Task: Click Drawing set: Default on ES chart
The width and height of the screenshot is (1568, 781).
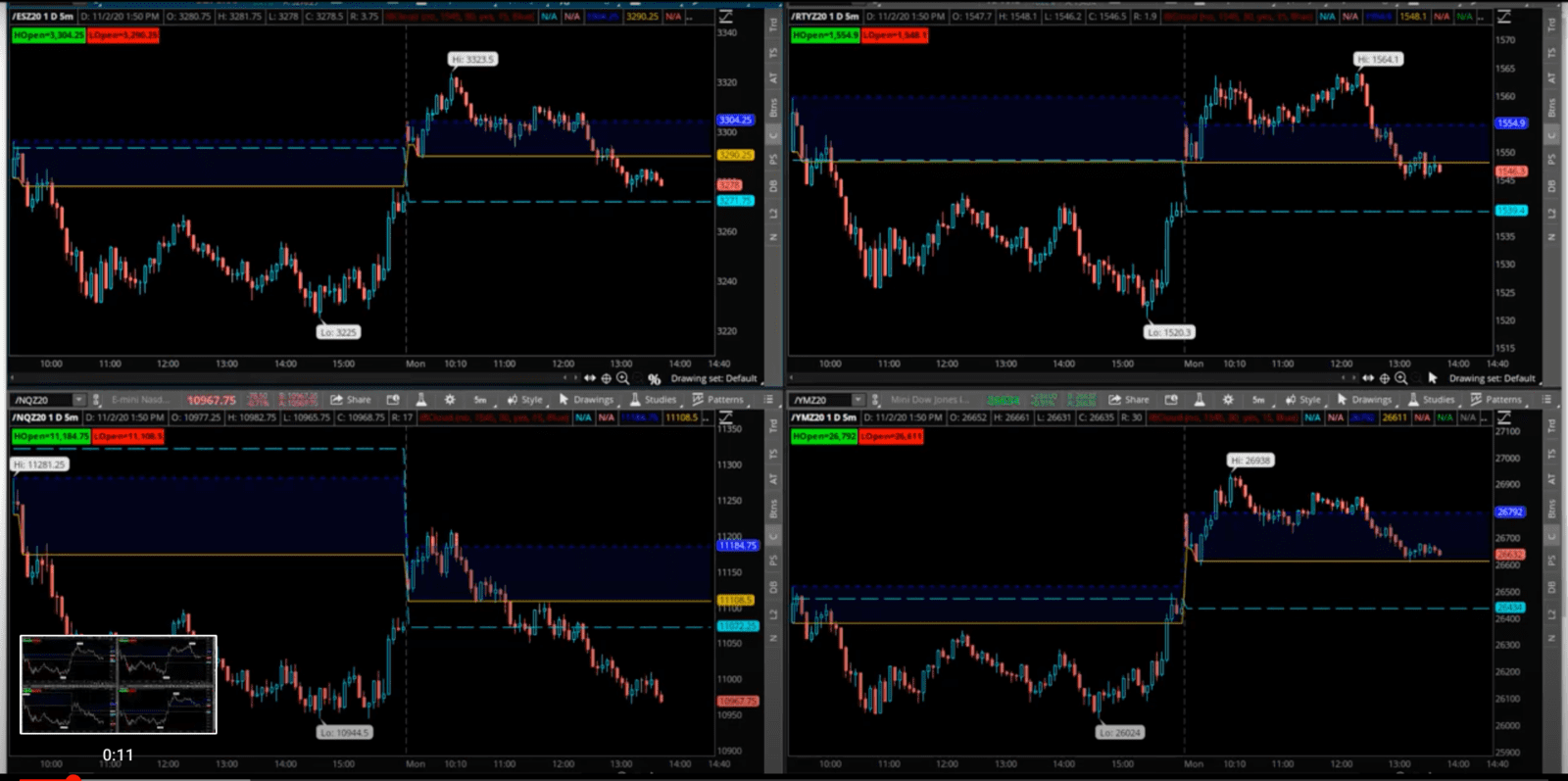Action: tap(713, 378)
